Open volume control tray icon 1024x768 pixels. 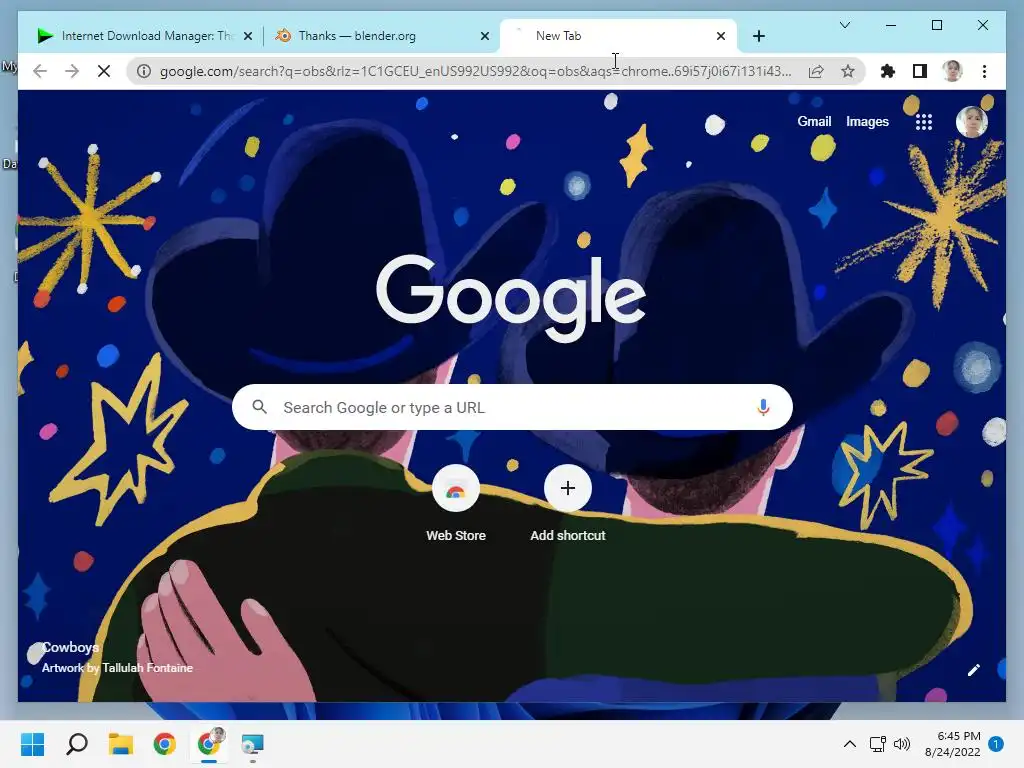point(902,744)
